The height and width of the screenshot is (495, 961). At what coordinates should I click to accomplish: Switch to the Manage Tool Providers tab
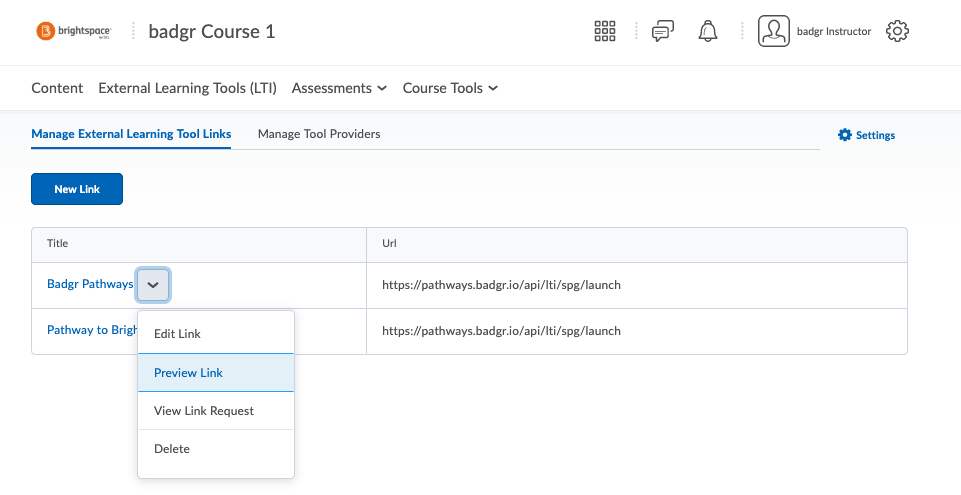(319, 134)
